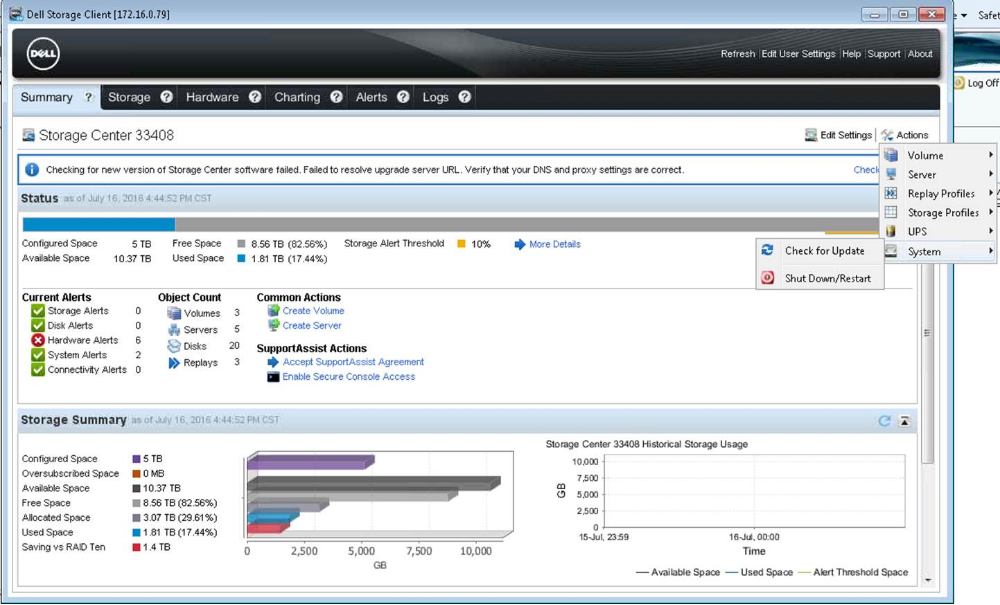Refresh the Storage Summary panel
This screenshot has width=1000, height=605.
(884, 421)
